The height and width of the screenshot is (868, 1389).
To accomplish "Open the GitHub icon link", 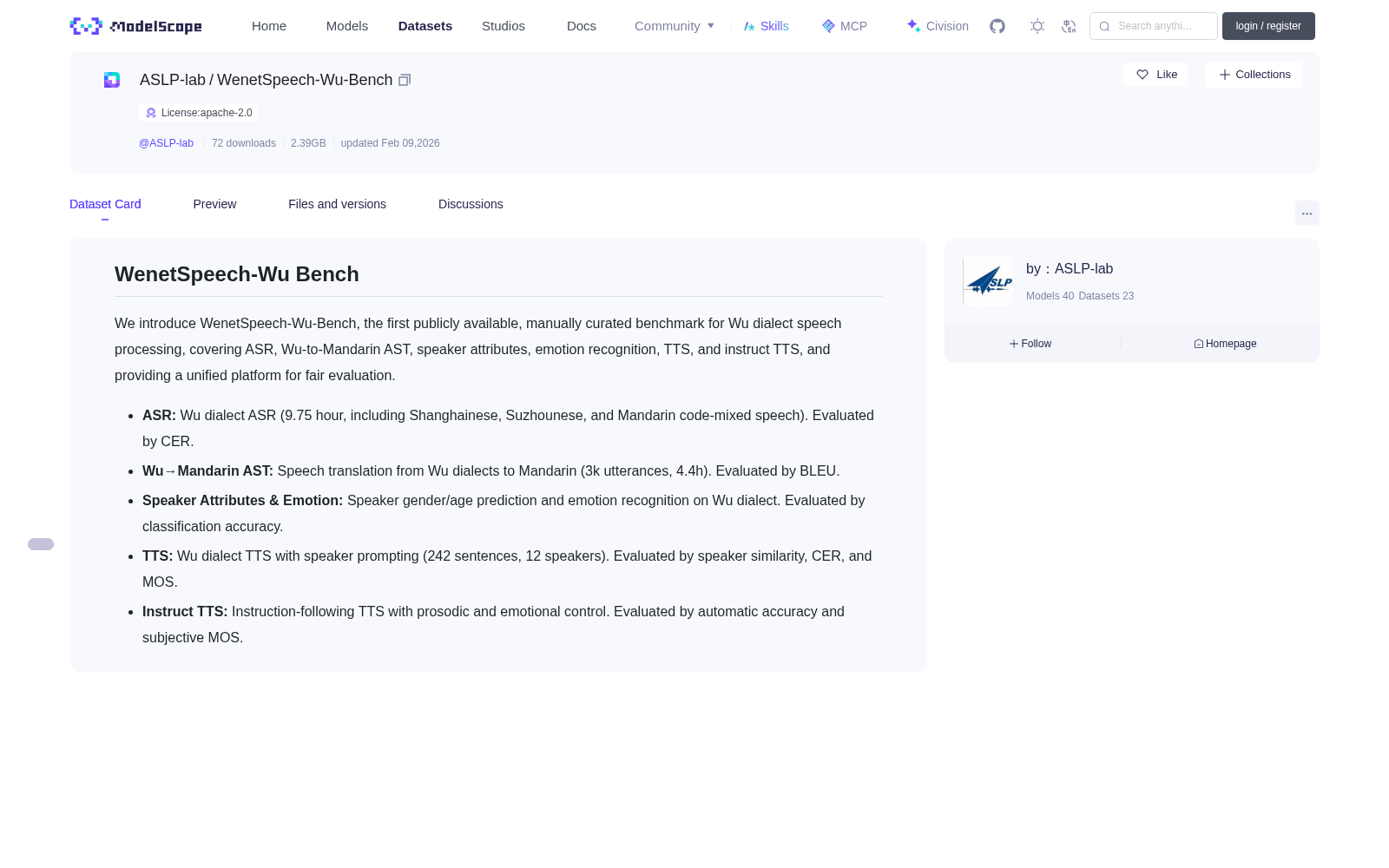I will (997, 26).
